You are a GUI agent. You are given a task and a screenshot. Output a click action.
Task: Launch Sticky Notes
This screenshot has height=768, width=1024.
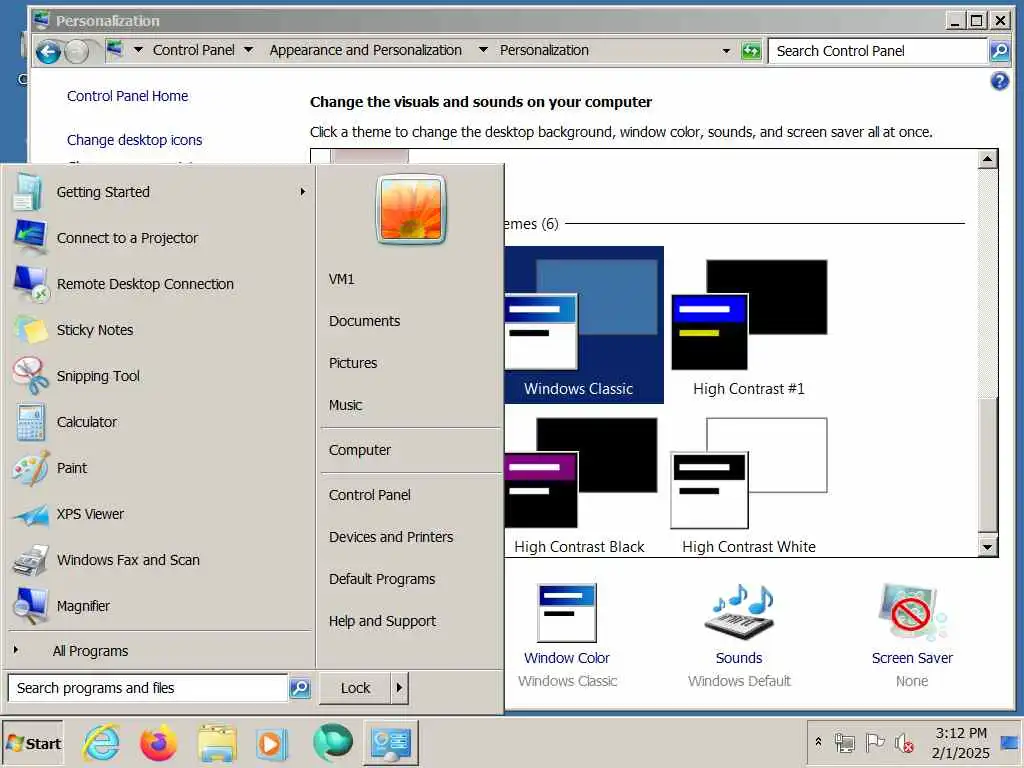pos(159,330)
